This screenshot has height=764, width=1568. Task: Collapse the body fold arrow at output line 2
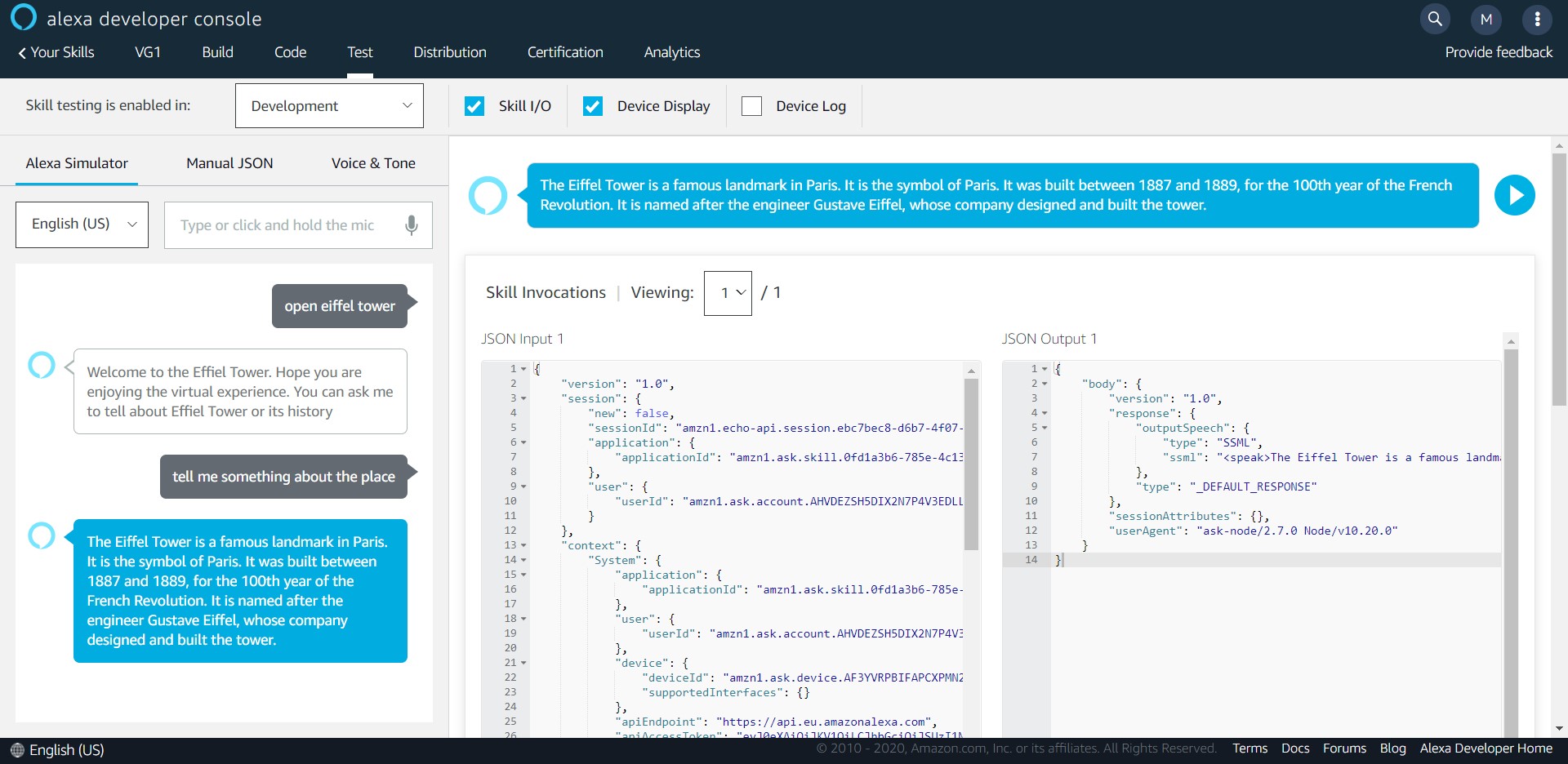click(1045, 384)
